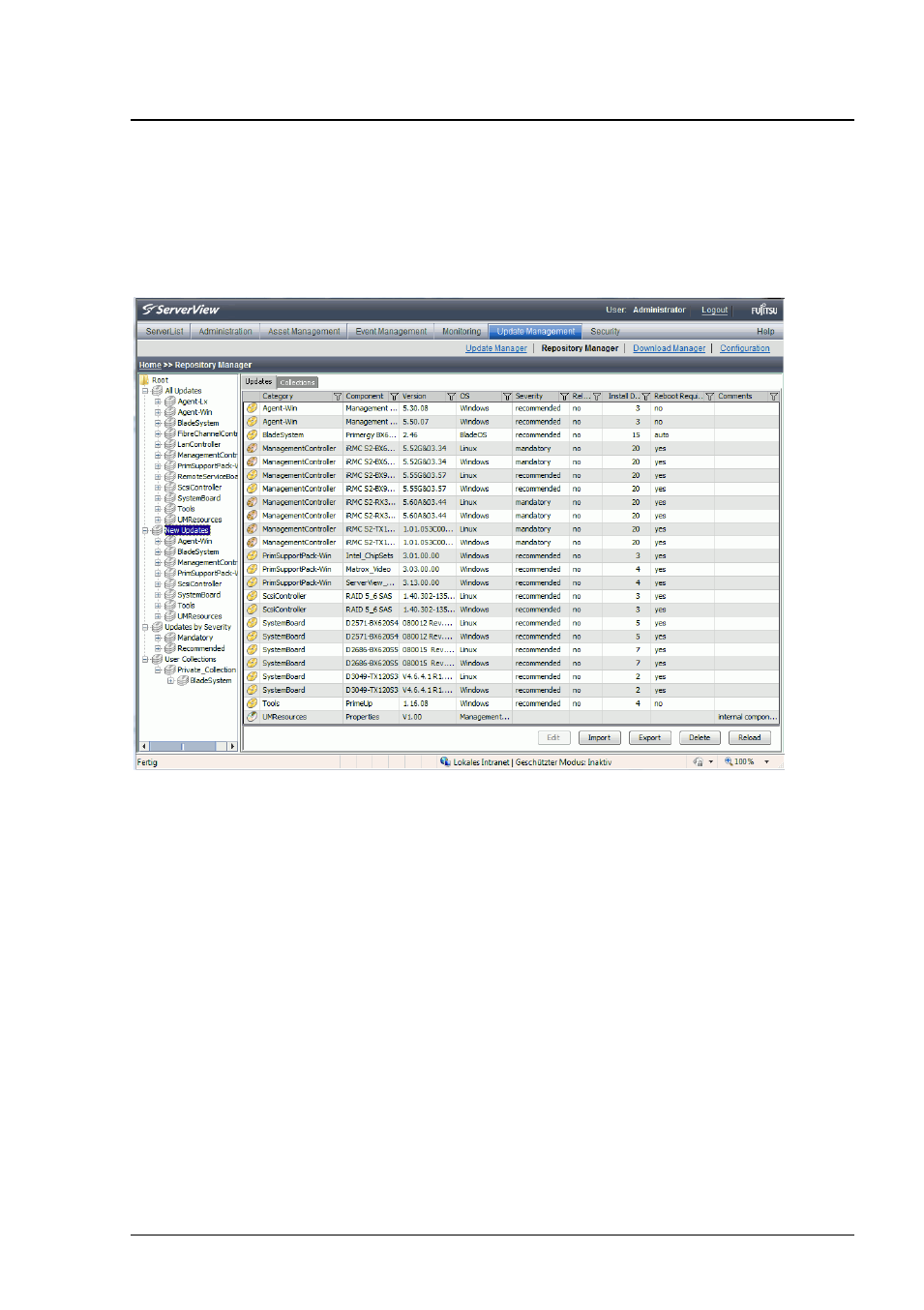Open the Rel... column filter icon

click(597, 397)
